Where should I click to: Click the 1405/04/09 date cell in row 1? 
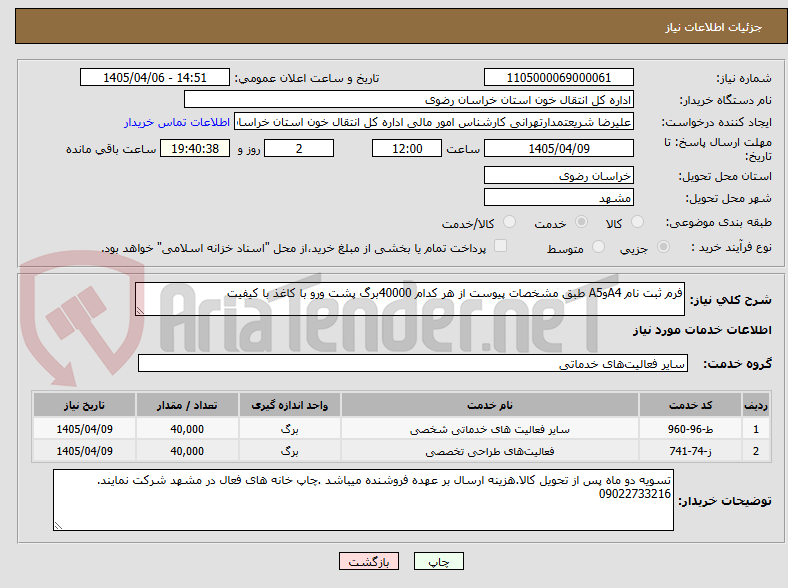point(84,429)
